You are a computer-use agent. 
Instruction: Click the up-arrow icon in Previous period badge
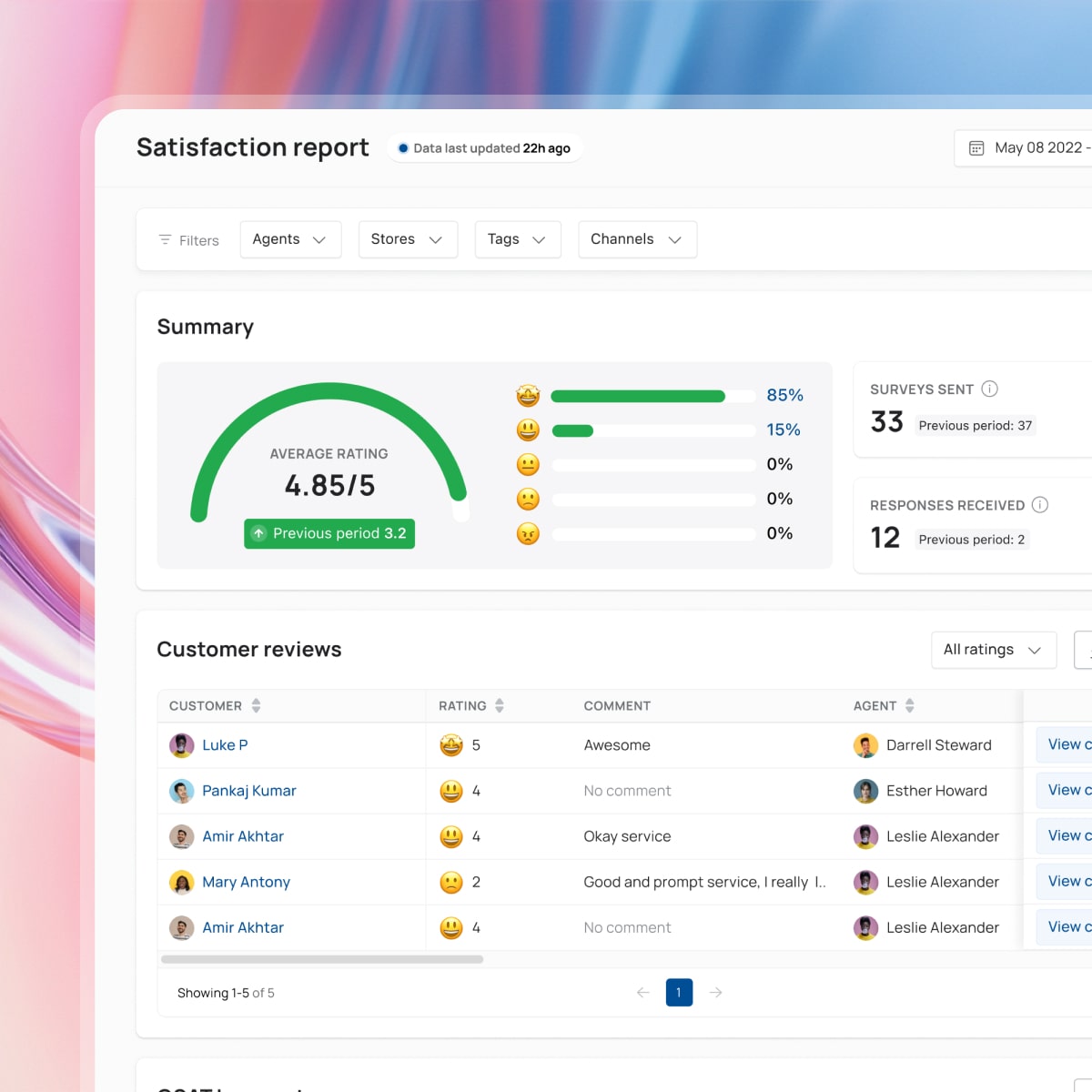coord(259,533)
